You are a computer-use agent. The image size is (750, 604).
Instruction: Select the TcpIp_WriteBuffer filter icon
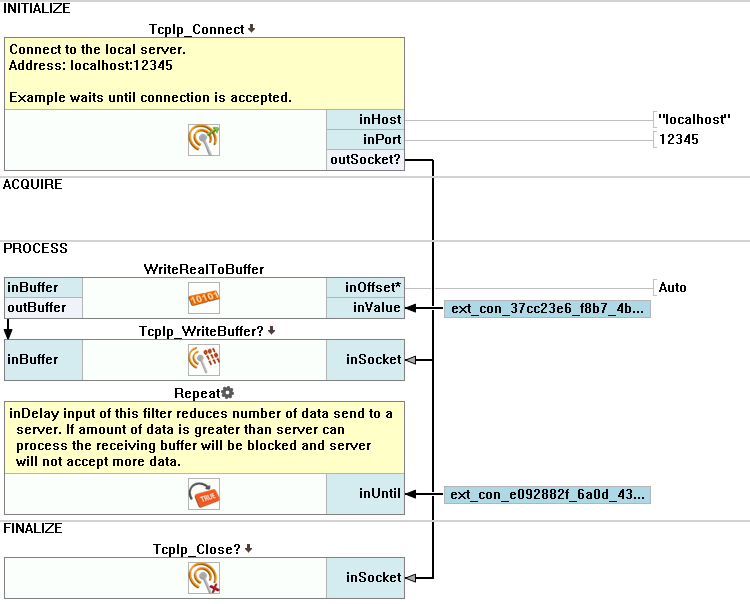pyautogui.click(x=204, y=359)
